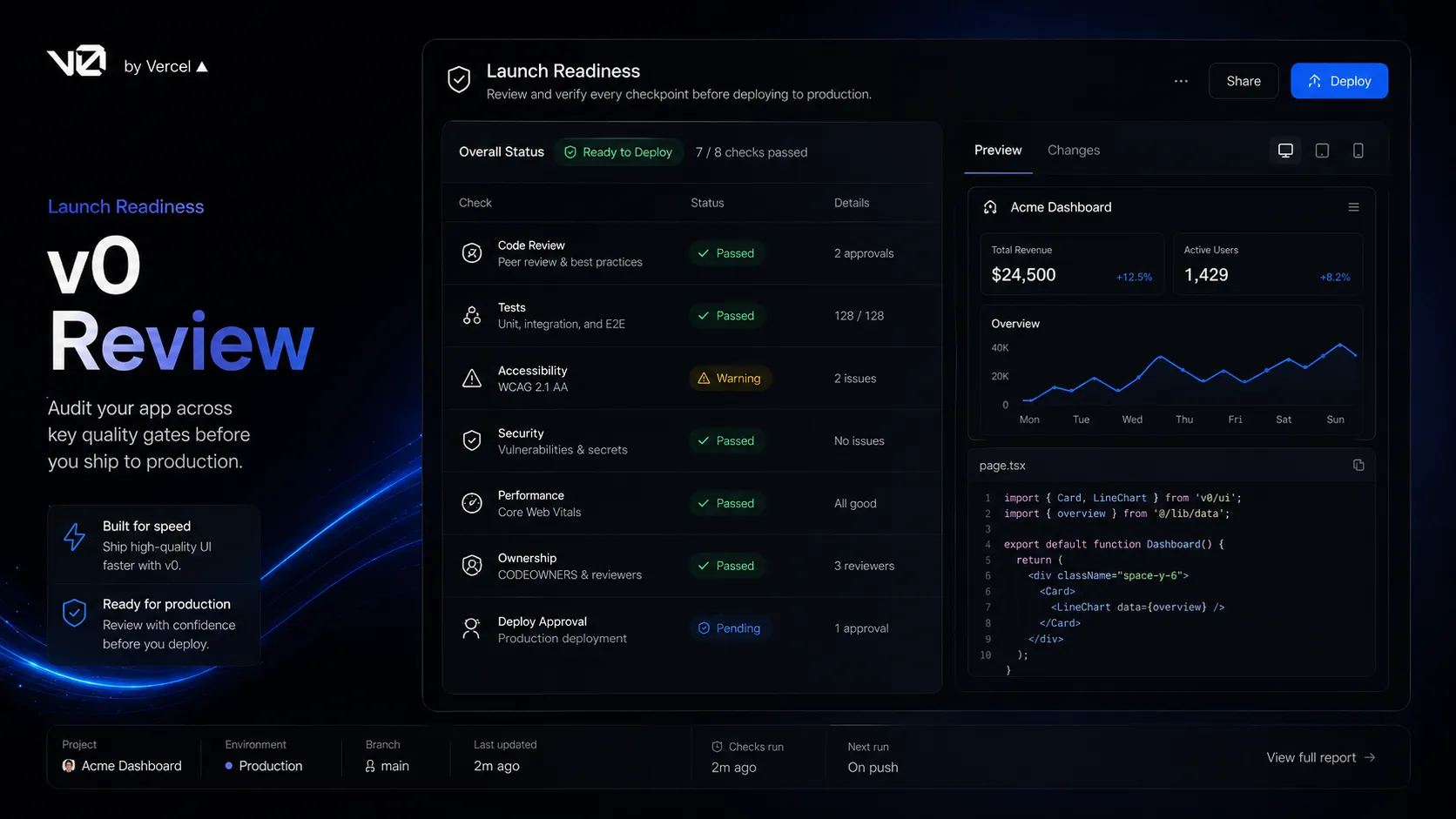Click the Production environment value
1456x819 pixels.
point(271,766)
